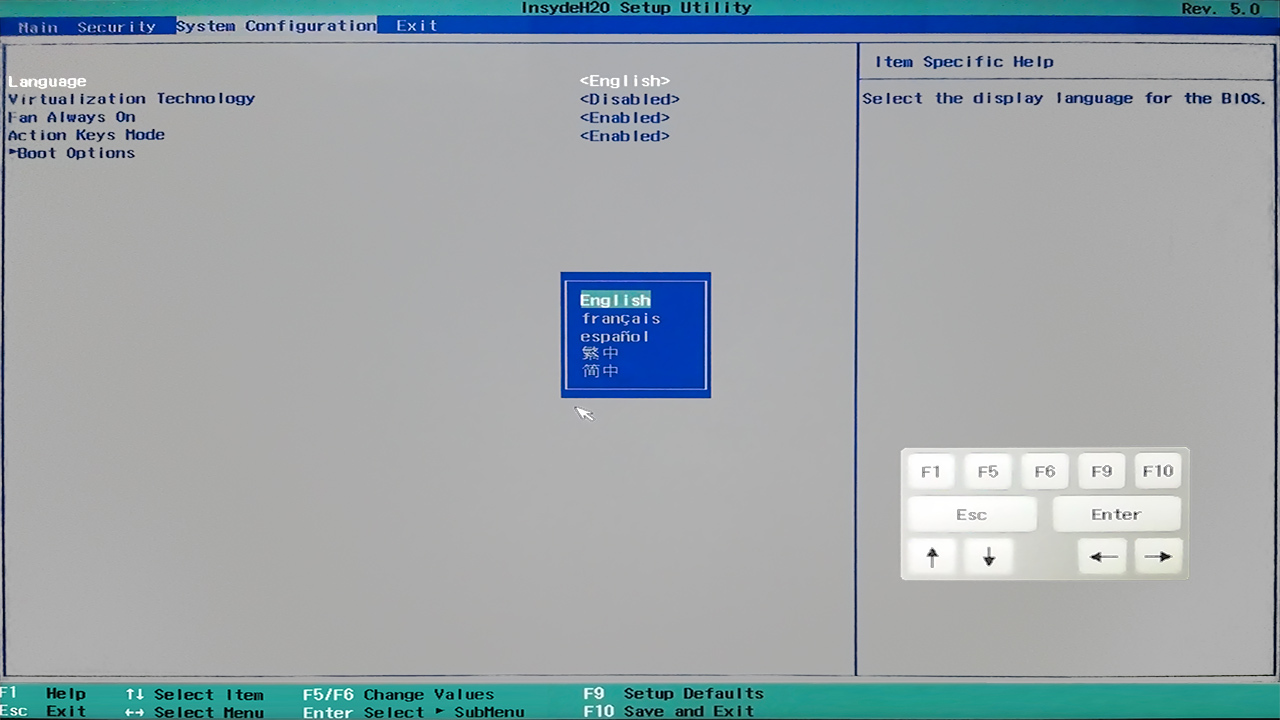Open the Exit menu tab

(x=416, y=26)
